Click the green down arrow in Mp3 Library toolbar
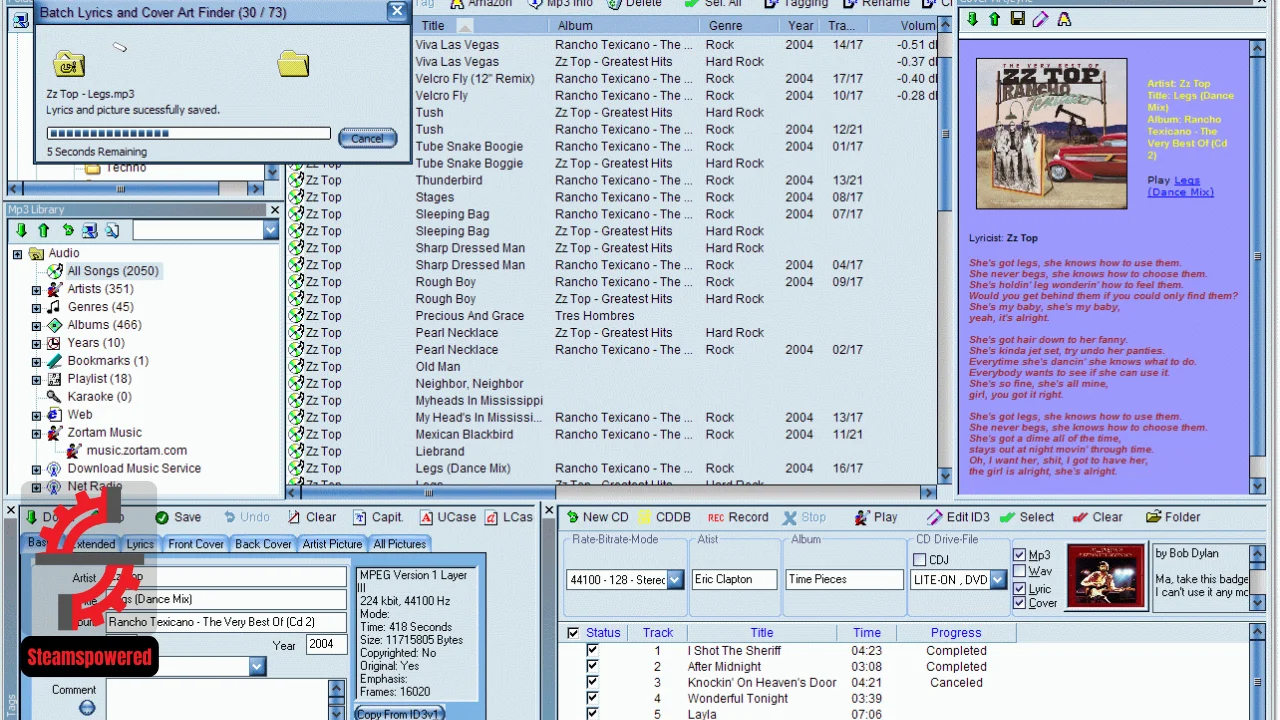Screen dimensions: 1280x720 tap(21, 230)
